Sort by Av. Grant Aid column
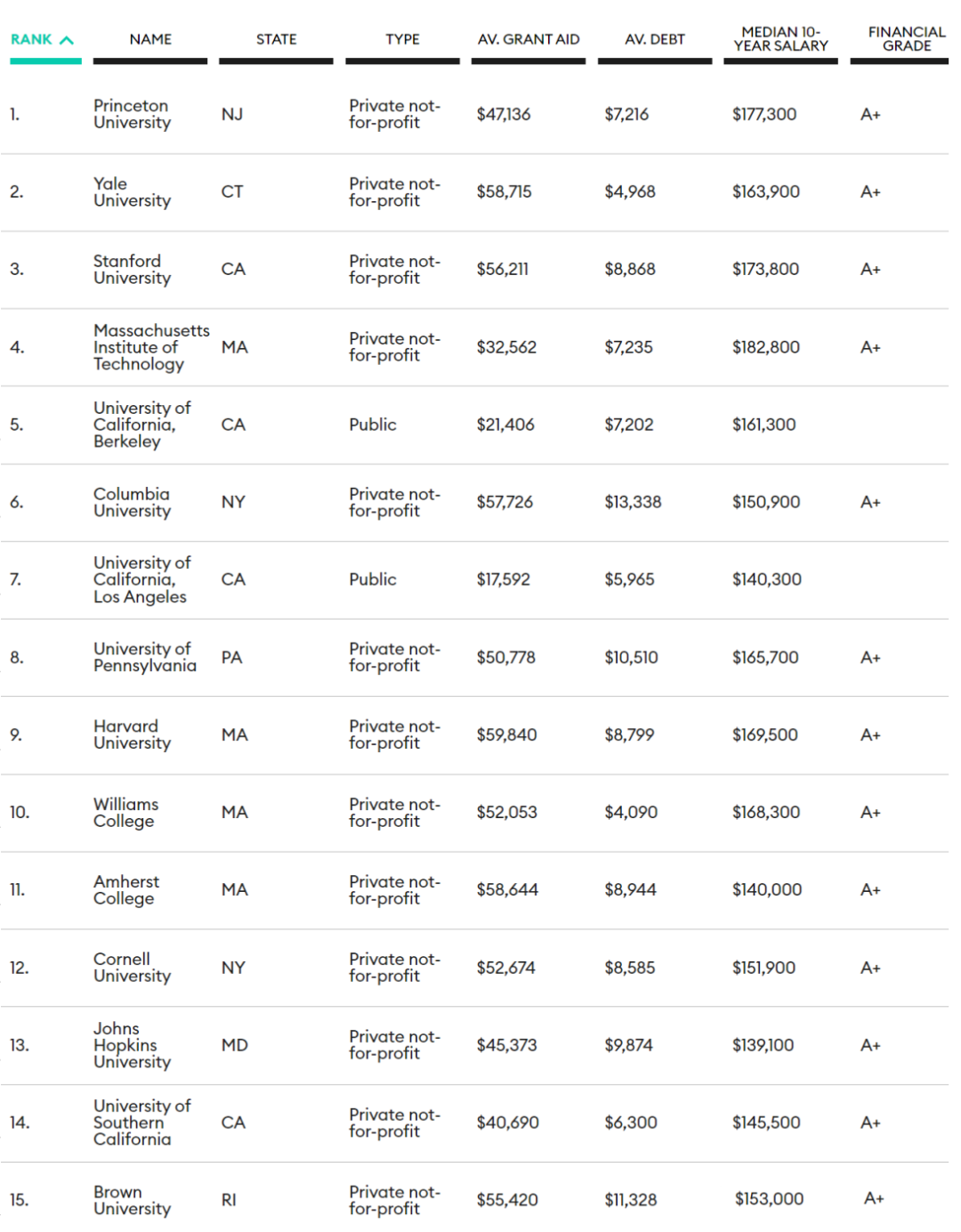 coord(529,39)
